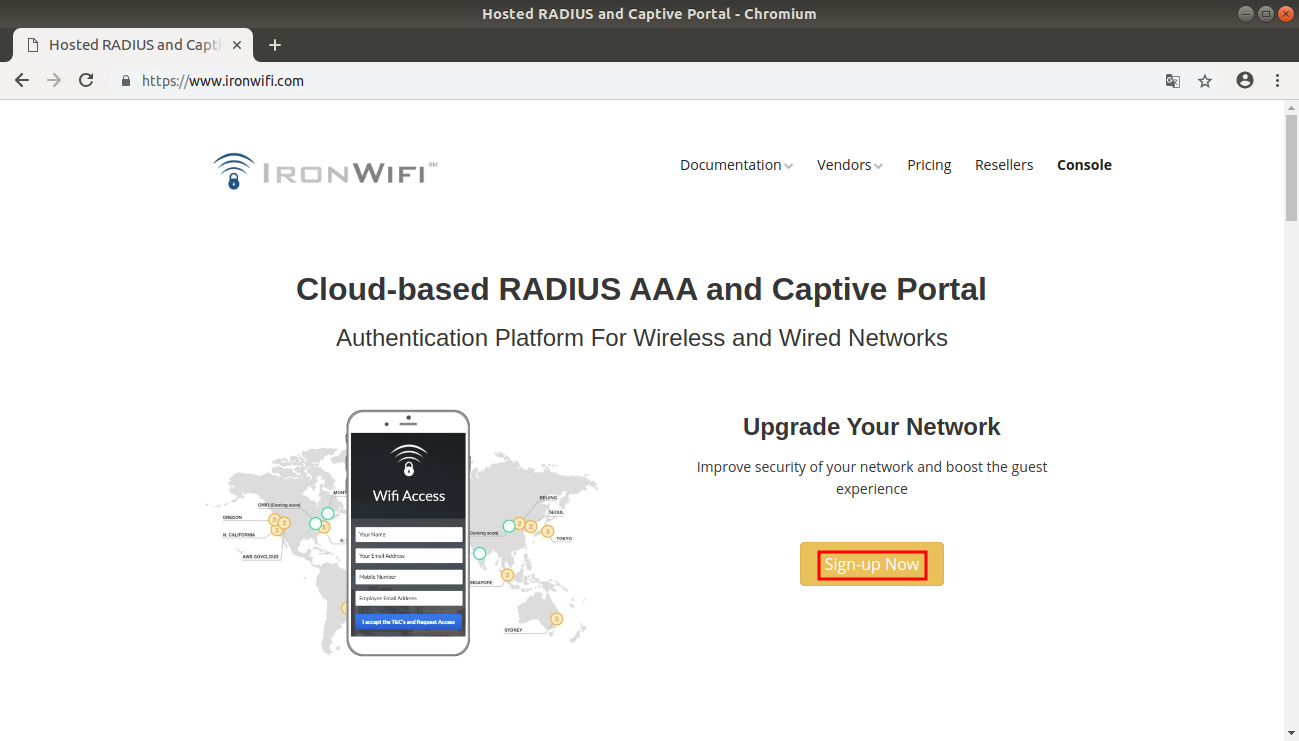The height and width of the screenshot is (741, 1299).
Task: Open a new browser tab
Action: pos(275,45)
